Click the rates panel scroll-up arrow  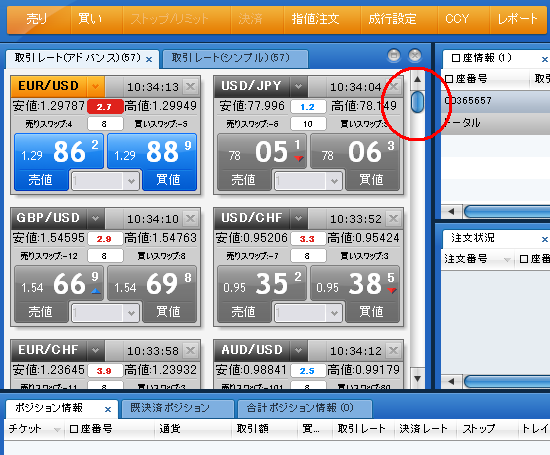pos(417,79)
